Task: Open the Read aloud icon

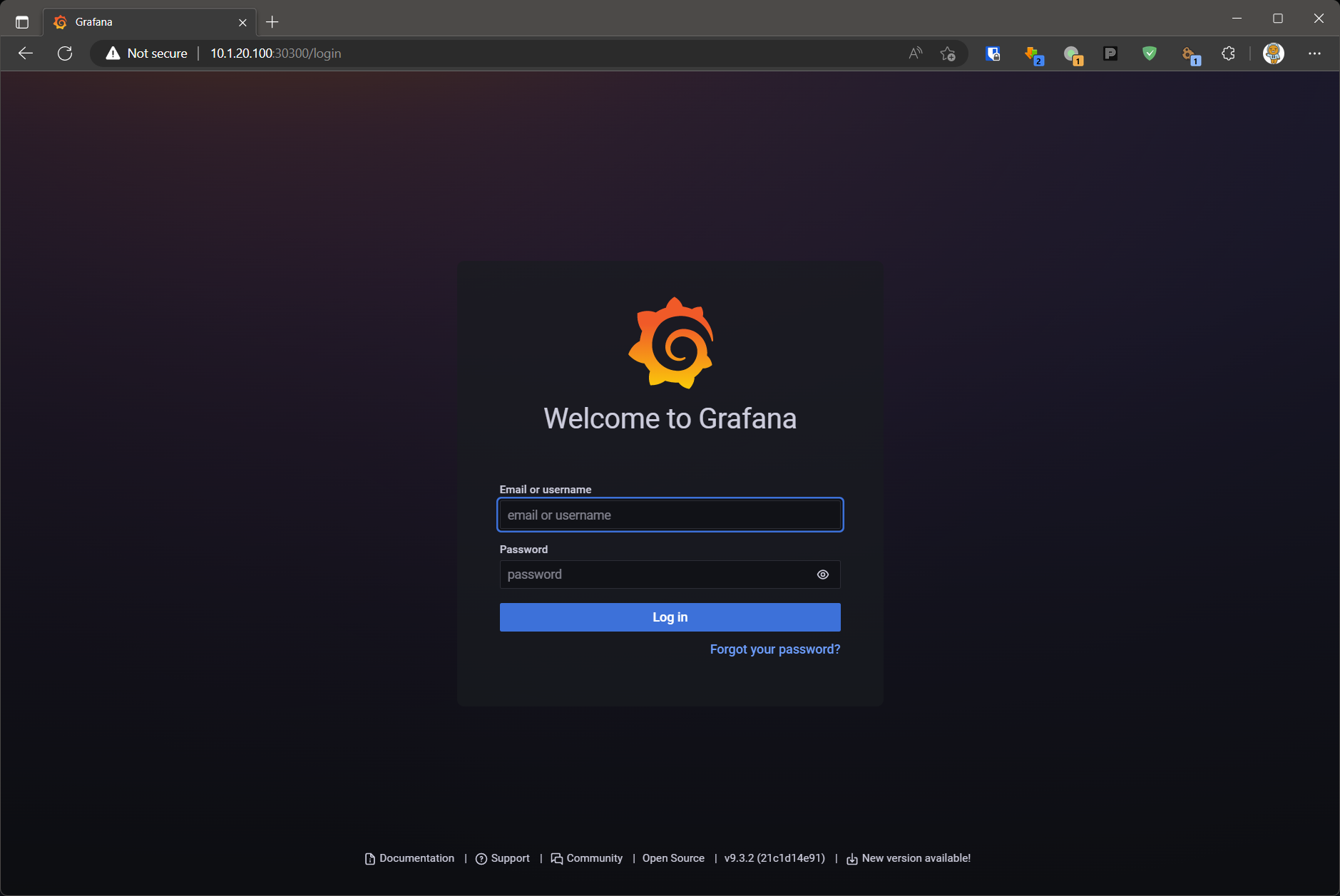Action: coord(916,53)
